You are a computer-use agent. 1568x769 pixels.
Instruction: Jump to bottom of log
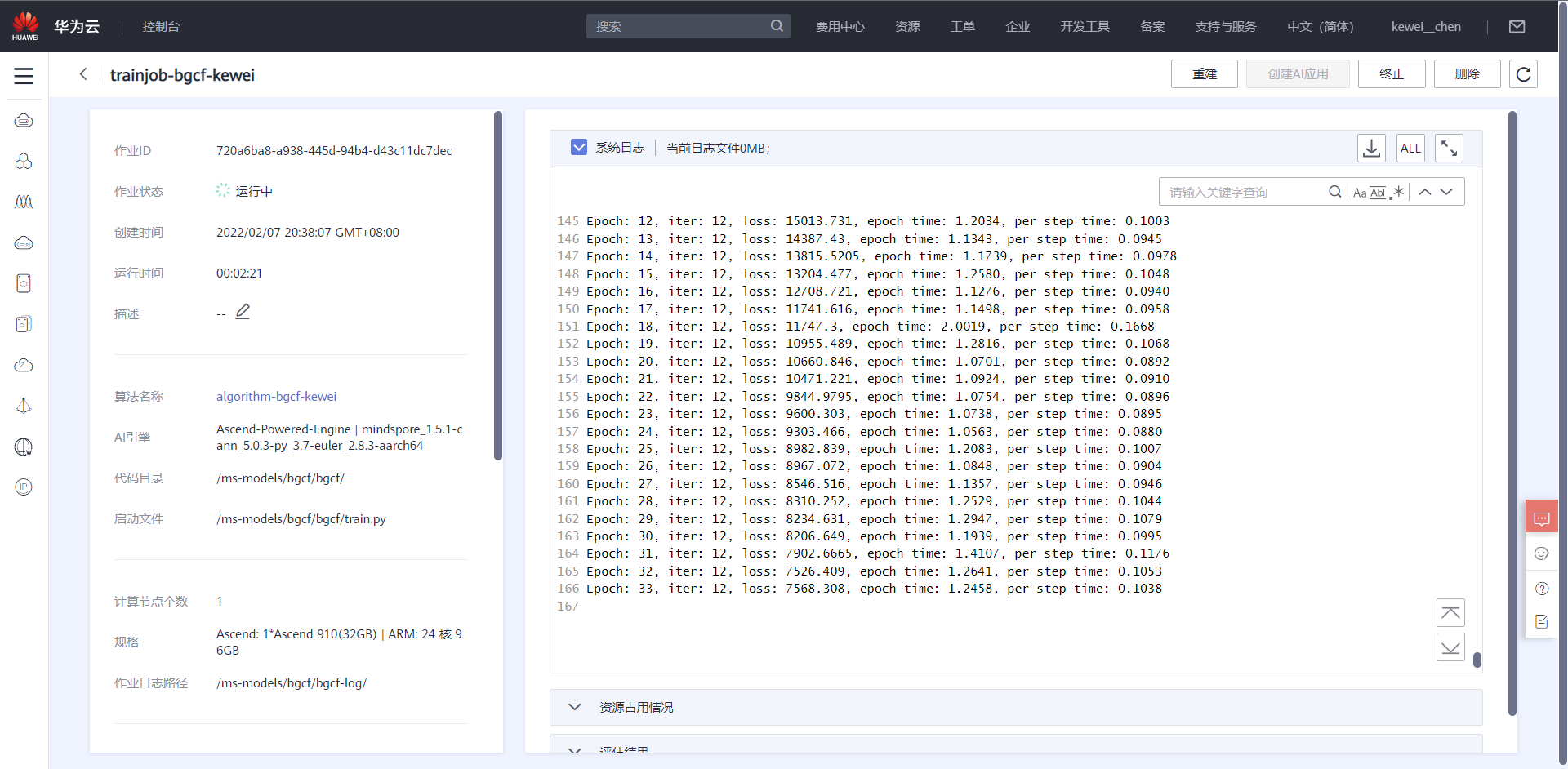[x=1450, y=647]
